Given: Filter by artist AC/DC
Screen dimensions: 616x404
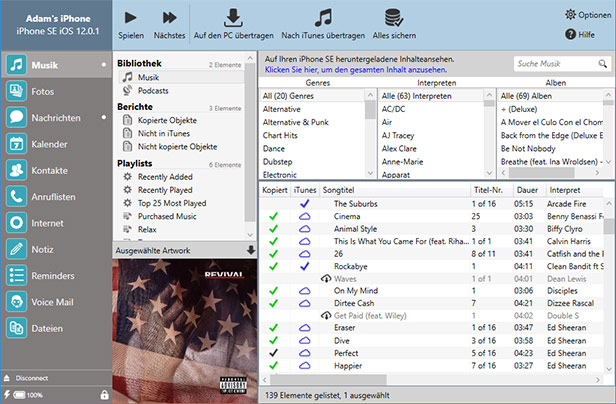Looking at the screenshot, I should 432,109.
